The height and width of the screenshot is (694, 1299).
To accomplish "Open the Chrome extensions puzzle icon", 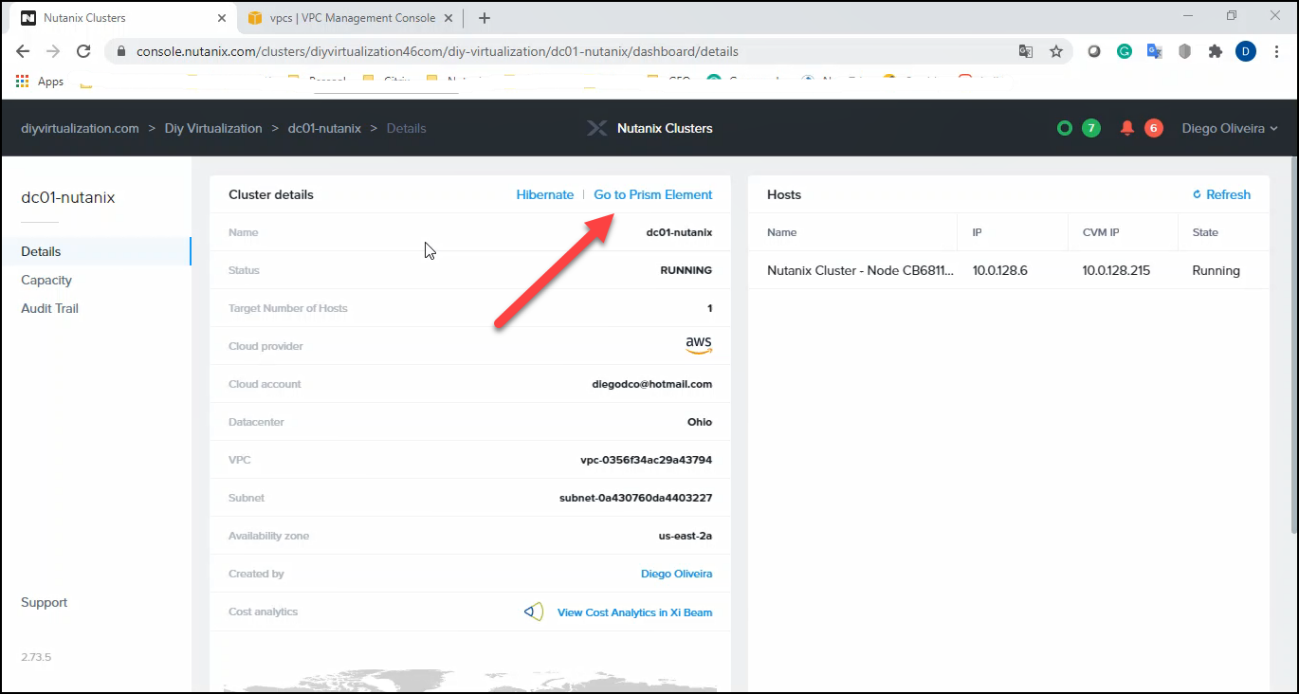I will click(1215, 51).
